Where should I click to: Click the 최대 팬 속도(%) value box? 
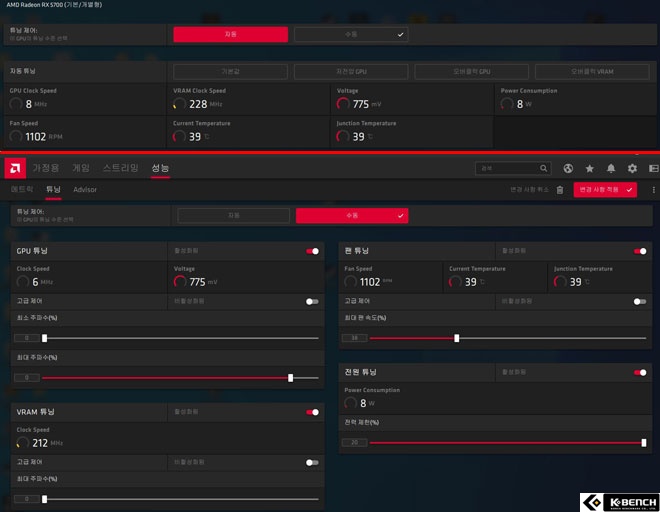[354, 338]
